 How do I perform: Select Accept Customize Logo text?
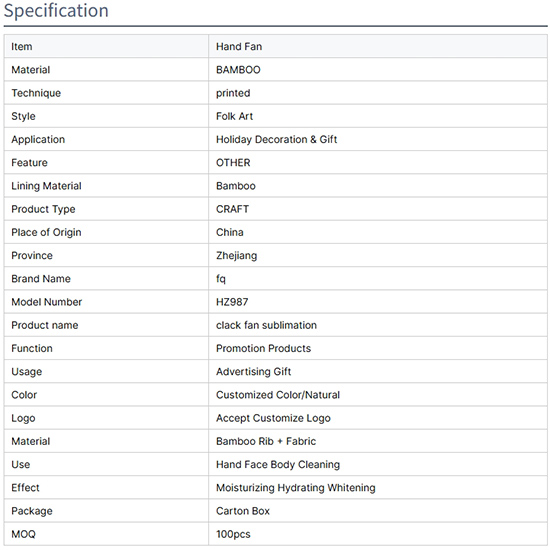click(273, 418)
